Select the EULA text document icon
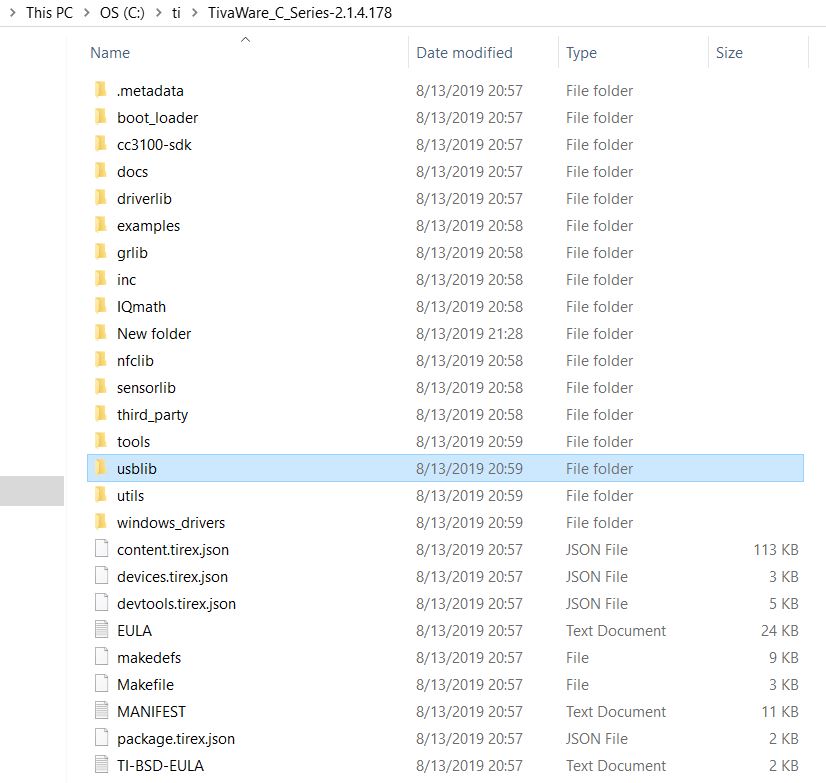 (x=101, y=630)
